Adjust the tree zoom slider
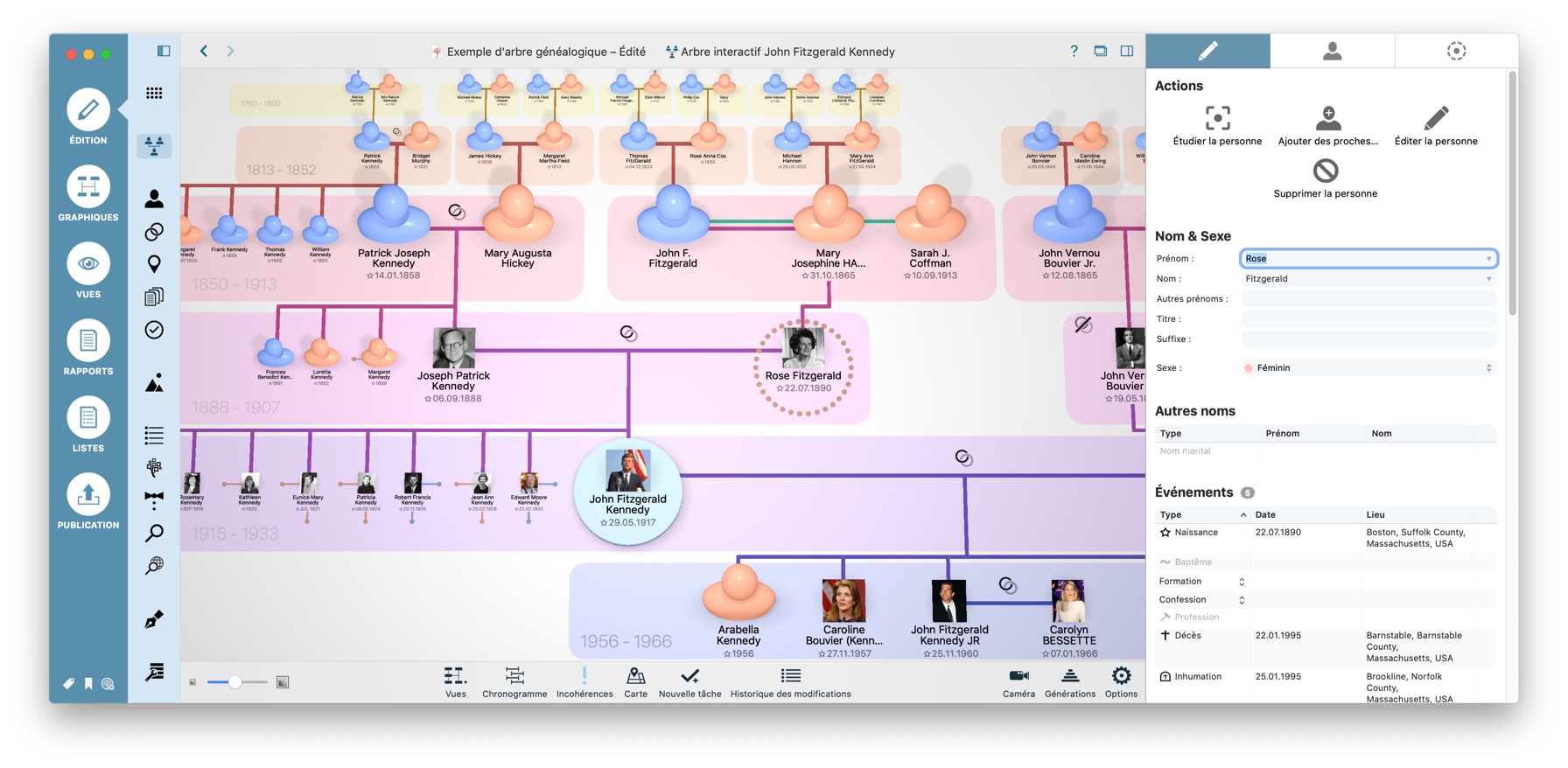1568x768 pixels. pyautogui.click(x=235, y=682)
